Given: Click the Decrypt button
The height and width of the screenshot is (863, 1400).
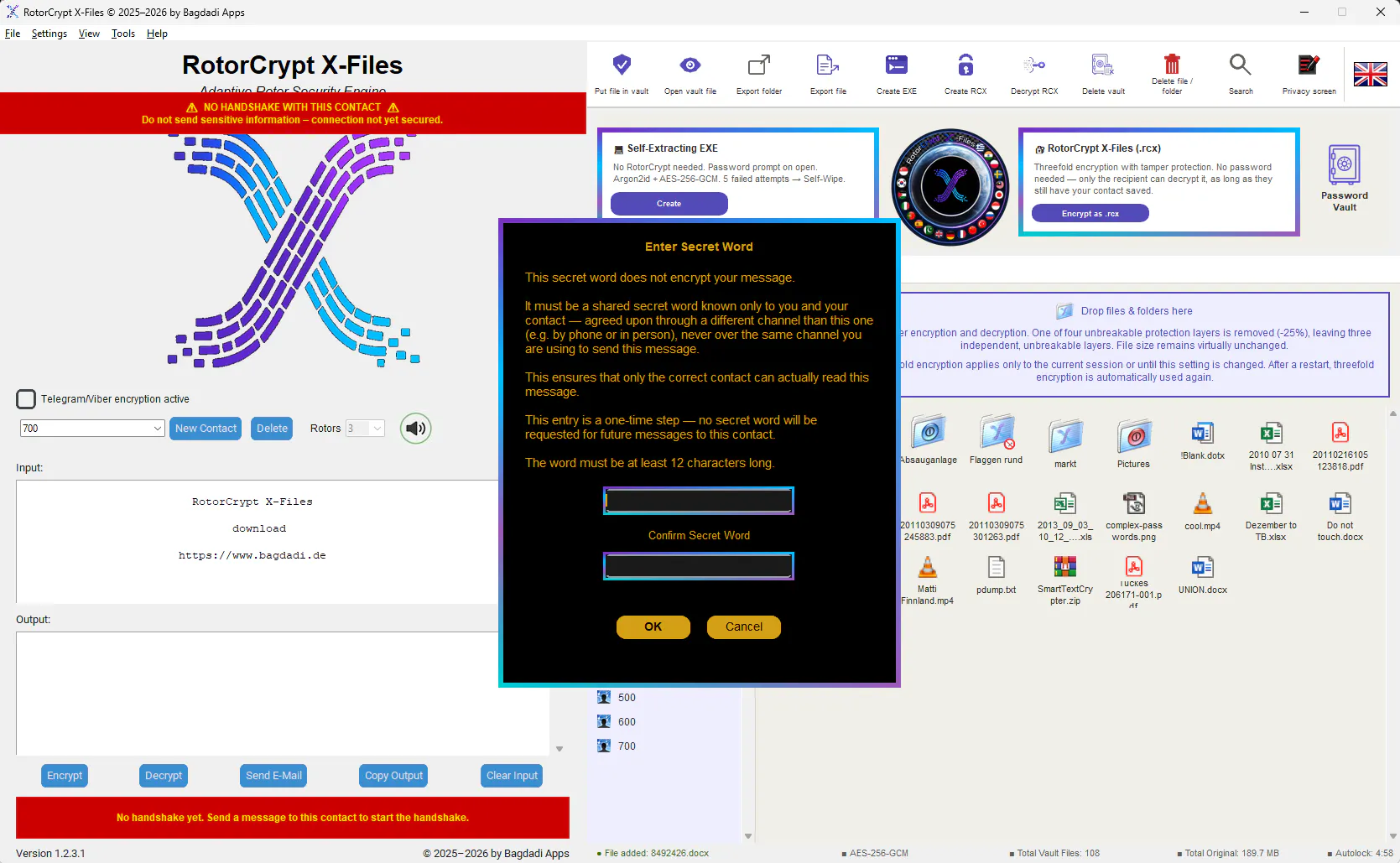Looking at the screenshot, I should [x=164, y=776].
